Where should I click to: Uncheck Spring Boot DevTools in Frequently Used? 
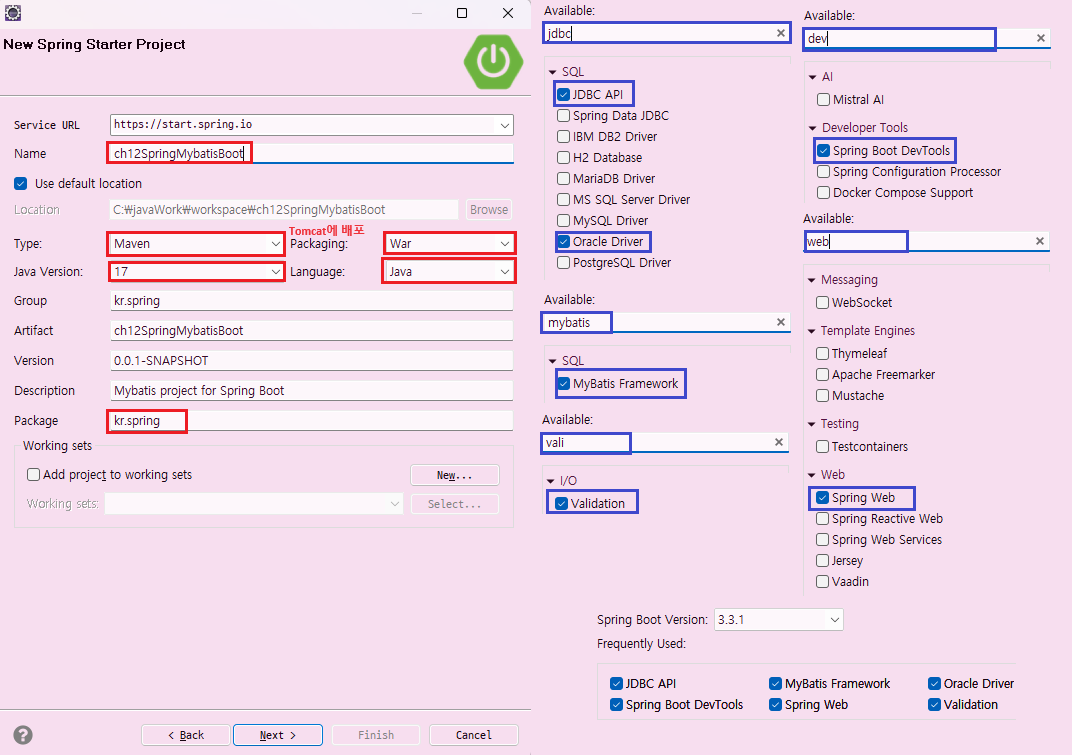(616, 704)
